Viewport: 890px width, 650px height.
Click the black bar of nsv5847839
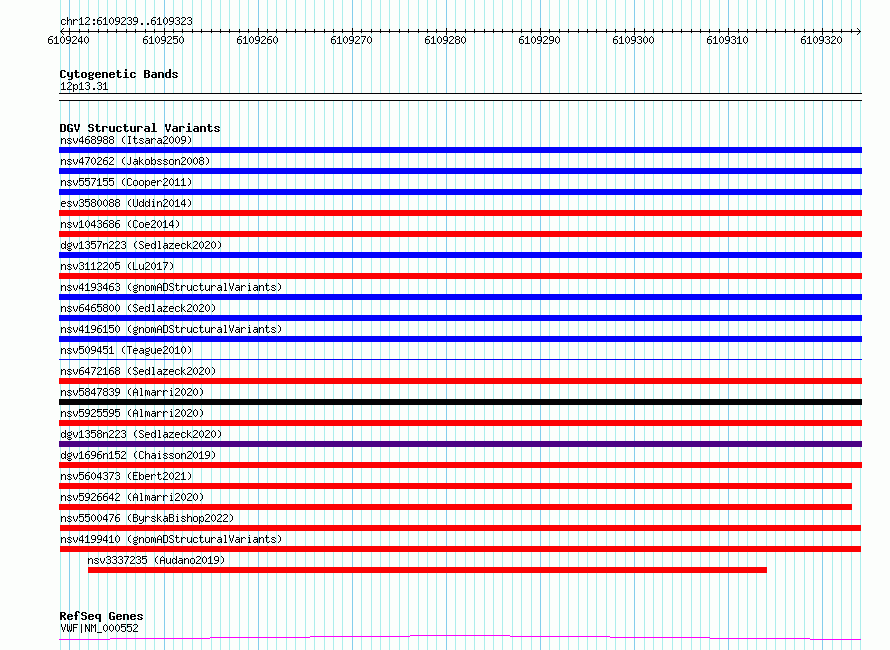click(460, 402)
